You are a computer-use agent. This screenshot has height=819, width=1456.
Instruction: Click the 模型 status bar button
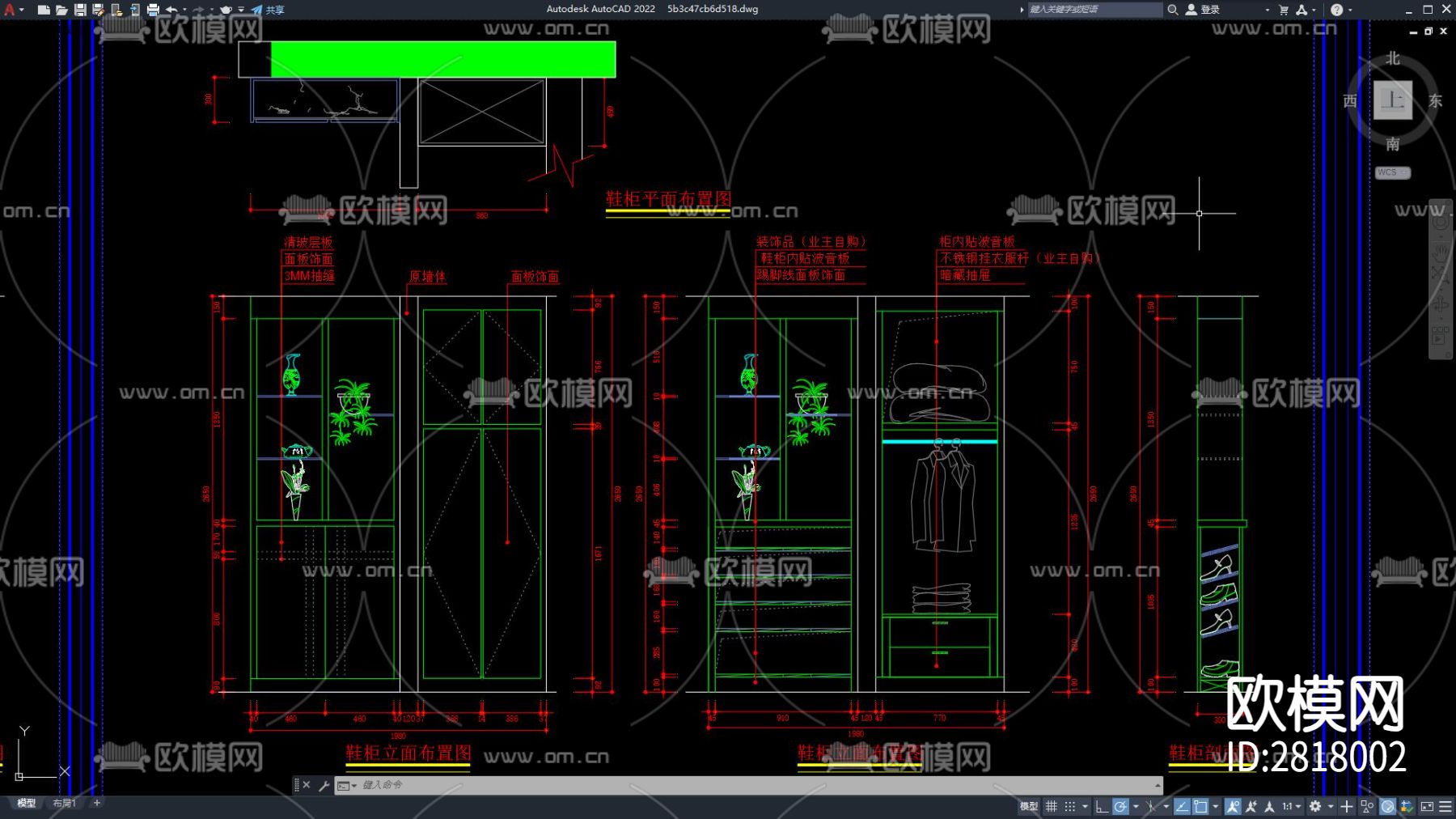[x=1029, y=806]
